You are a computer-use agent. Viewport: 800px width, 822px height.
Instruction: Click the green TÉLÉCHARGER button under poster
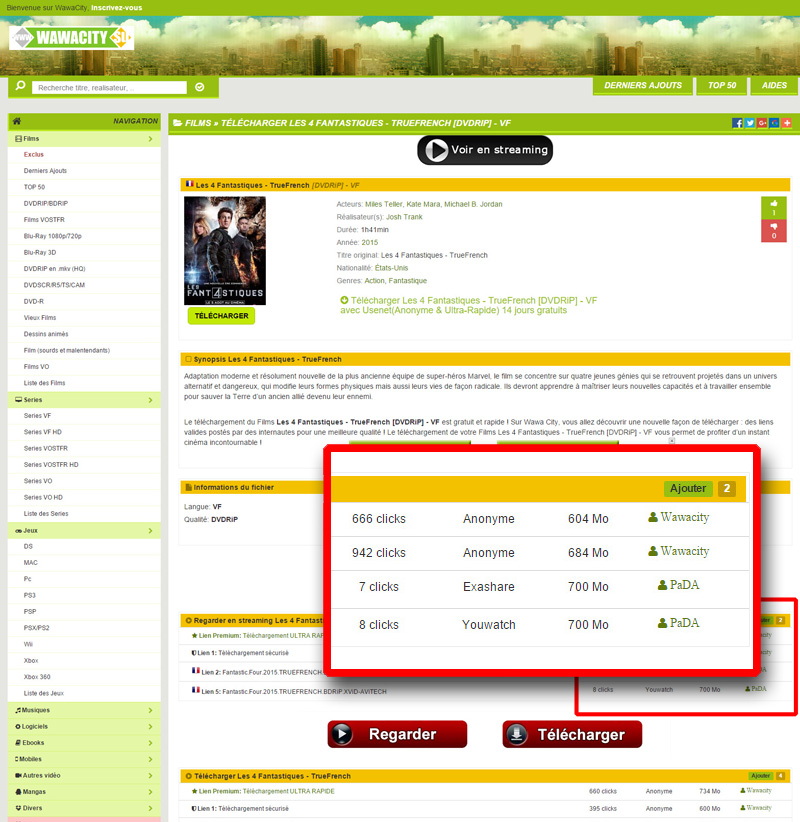tap(222, 316)
